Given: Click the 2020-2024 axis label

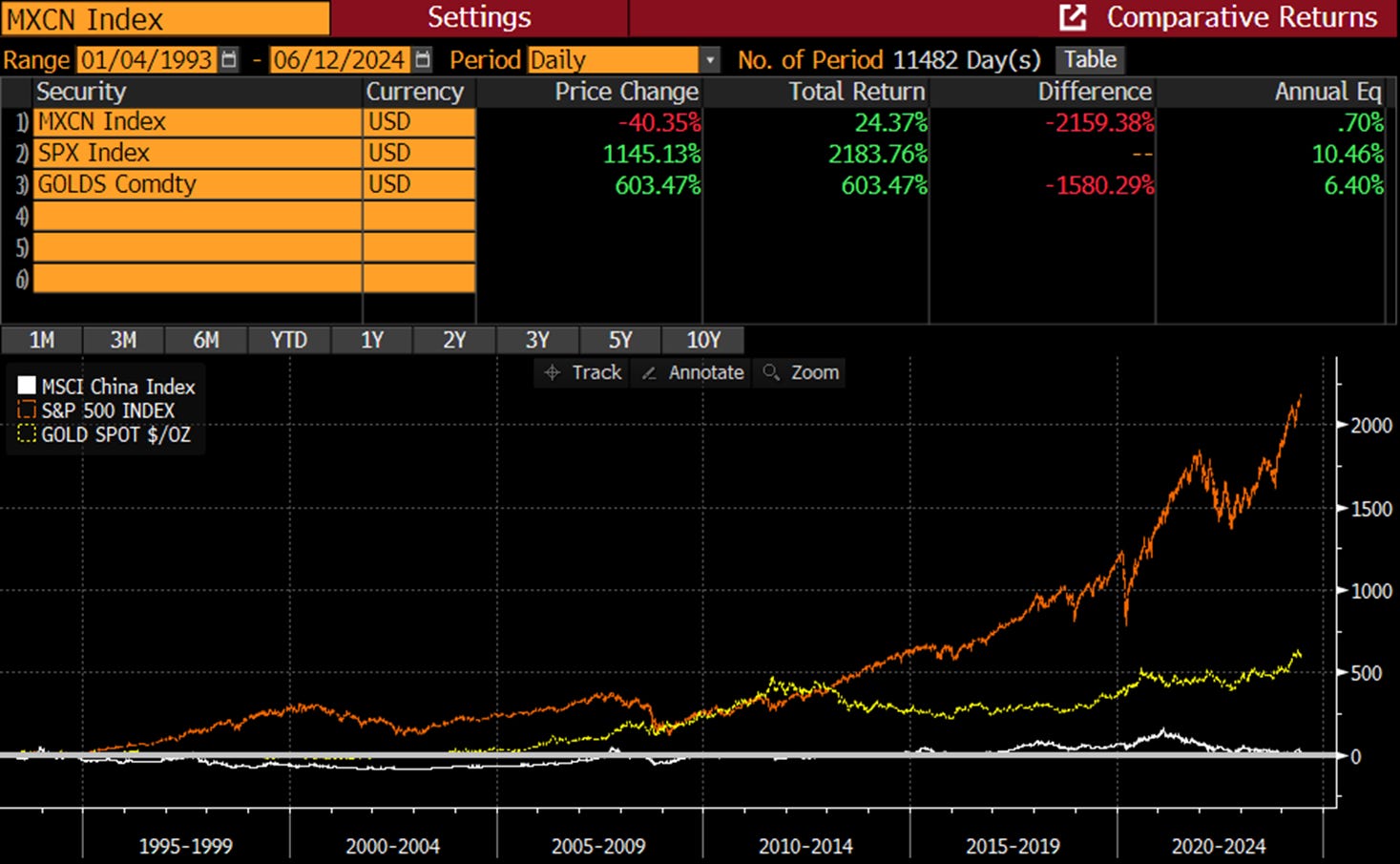Looking at the screenshot, I should tap(1219, 847).
